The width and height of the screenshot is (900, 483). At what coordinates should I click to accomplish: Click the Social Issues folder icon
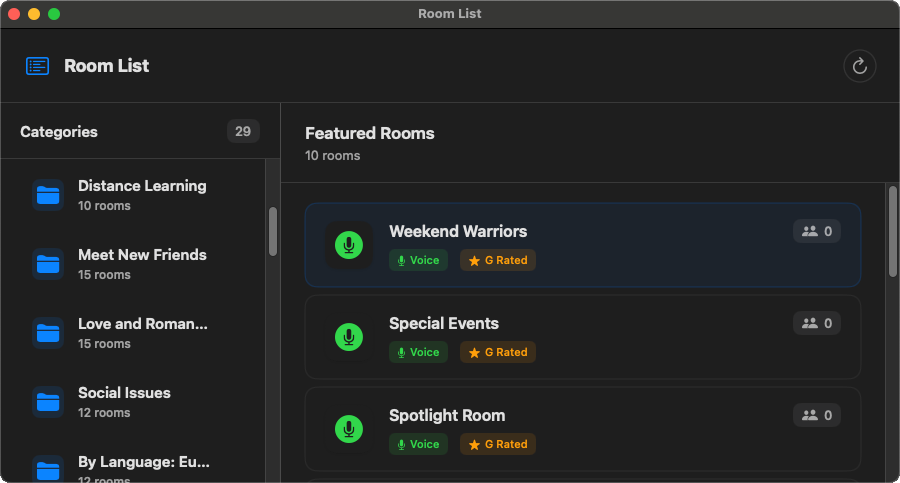48,402
